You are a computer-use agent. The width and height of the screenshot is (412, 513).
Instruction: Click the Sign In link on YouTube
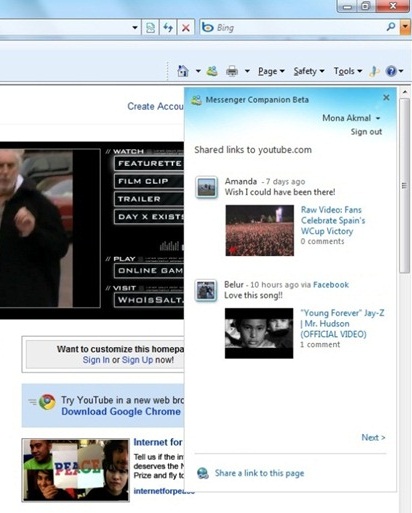[96, 360]
